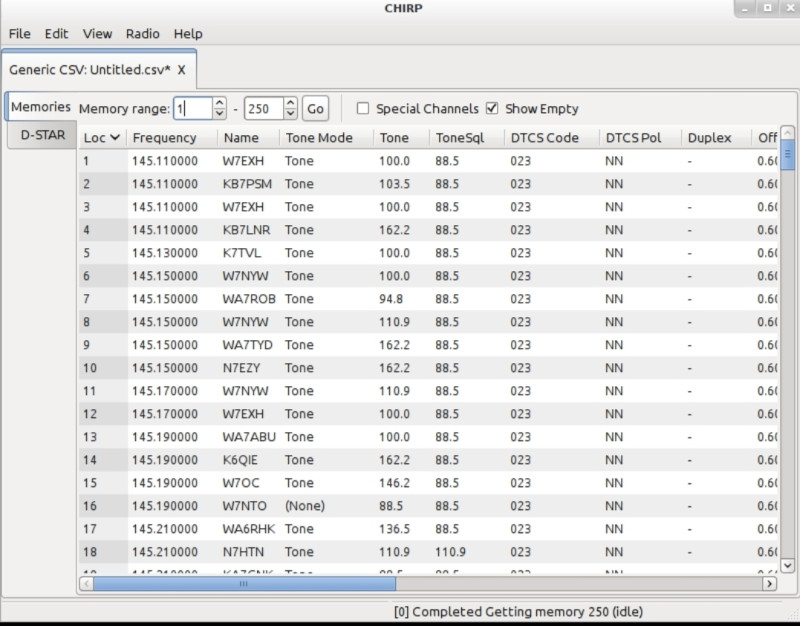Switch to the D-STAR tab
The width and height of the screenshot is (800, 626).
point(40,136)
